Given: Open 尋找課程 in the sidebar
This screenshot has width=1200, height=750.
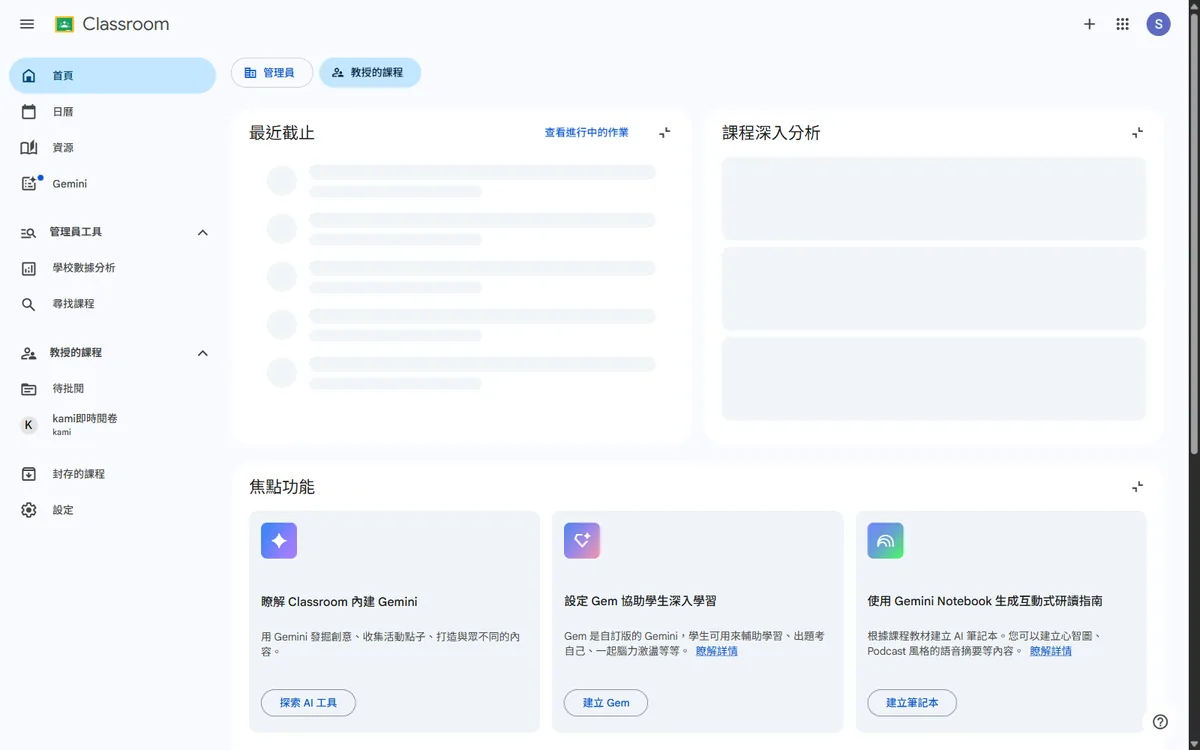Looking at the screenshot, I should pos(112,304).
